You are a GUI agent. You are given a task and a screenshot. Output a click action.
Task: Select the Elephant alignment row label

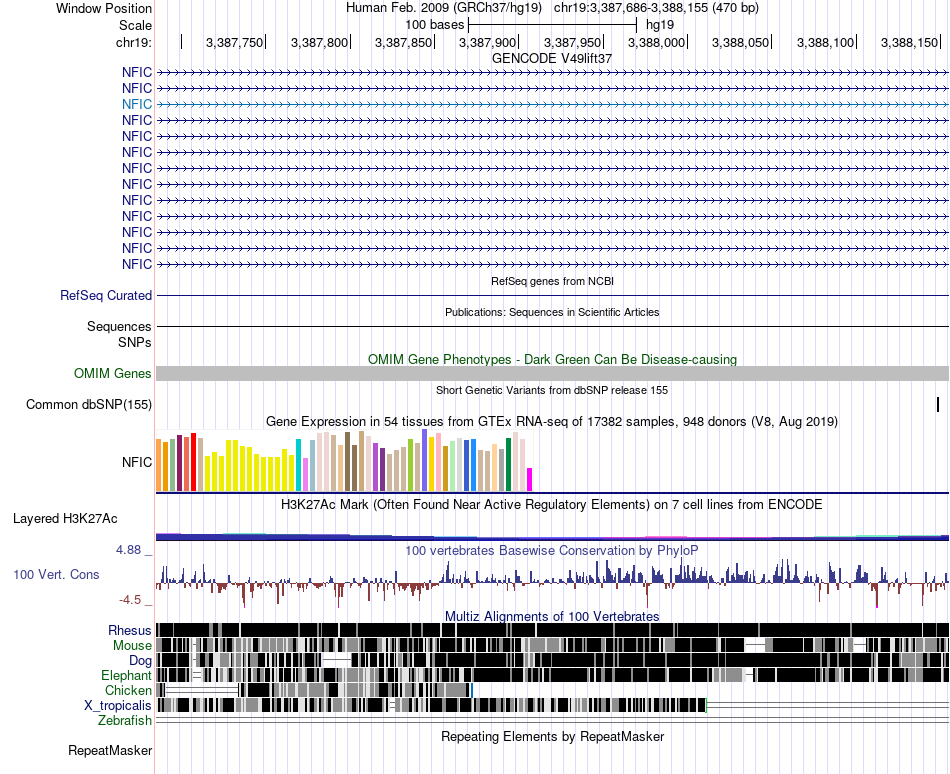tap(126, 675)
